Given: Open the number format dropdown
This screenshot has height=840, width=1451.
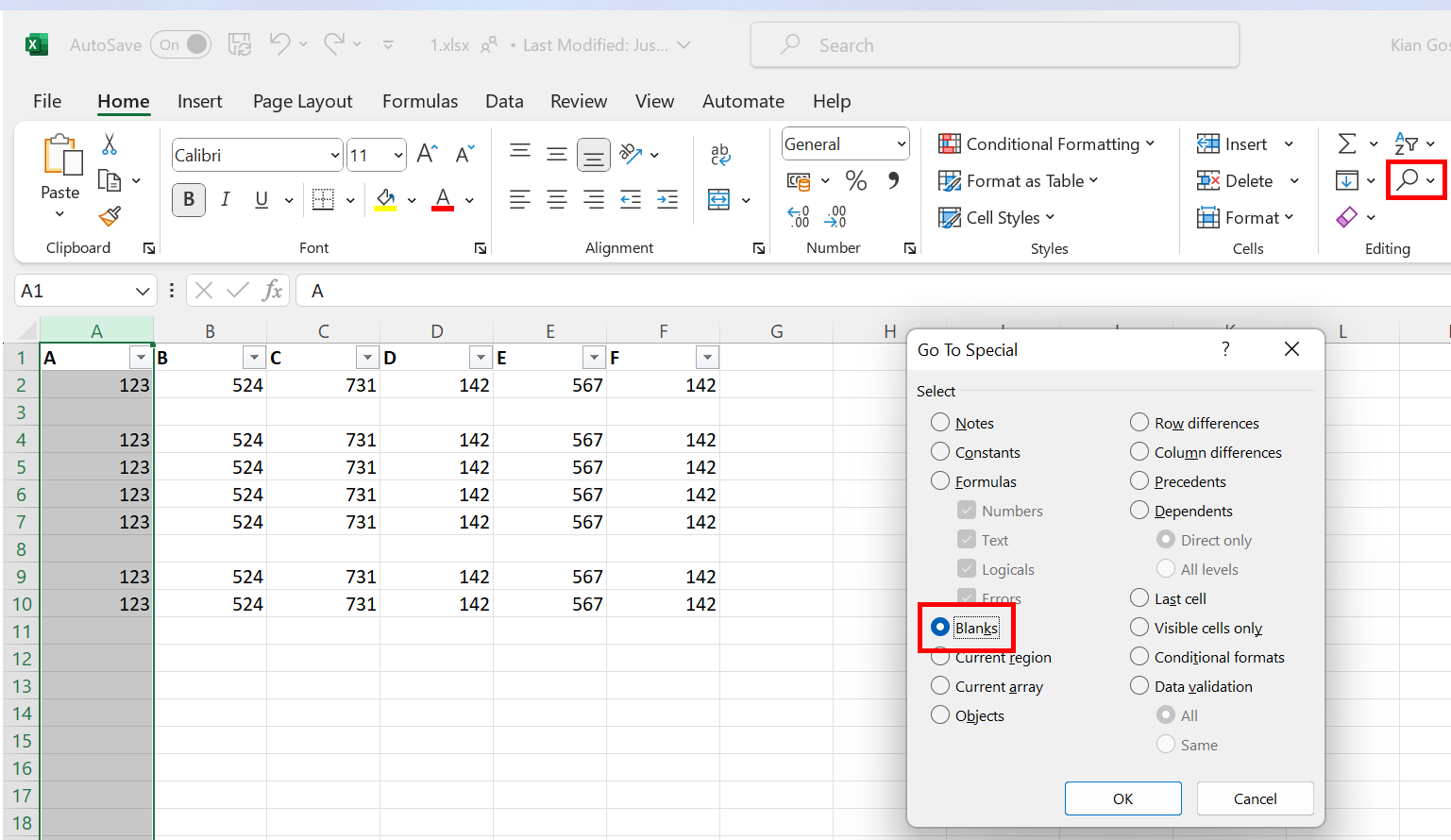Looking at the screenshot, I should coord(902,144).
